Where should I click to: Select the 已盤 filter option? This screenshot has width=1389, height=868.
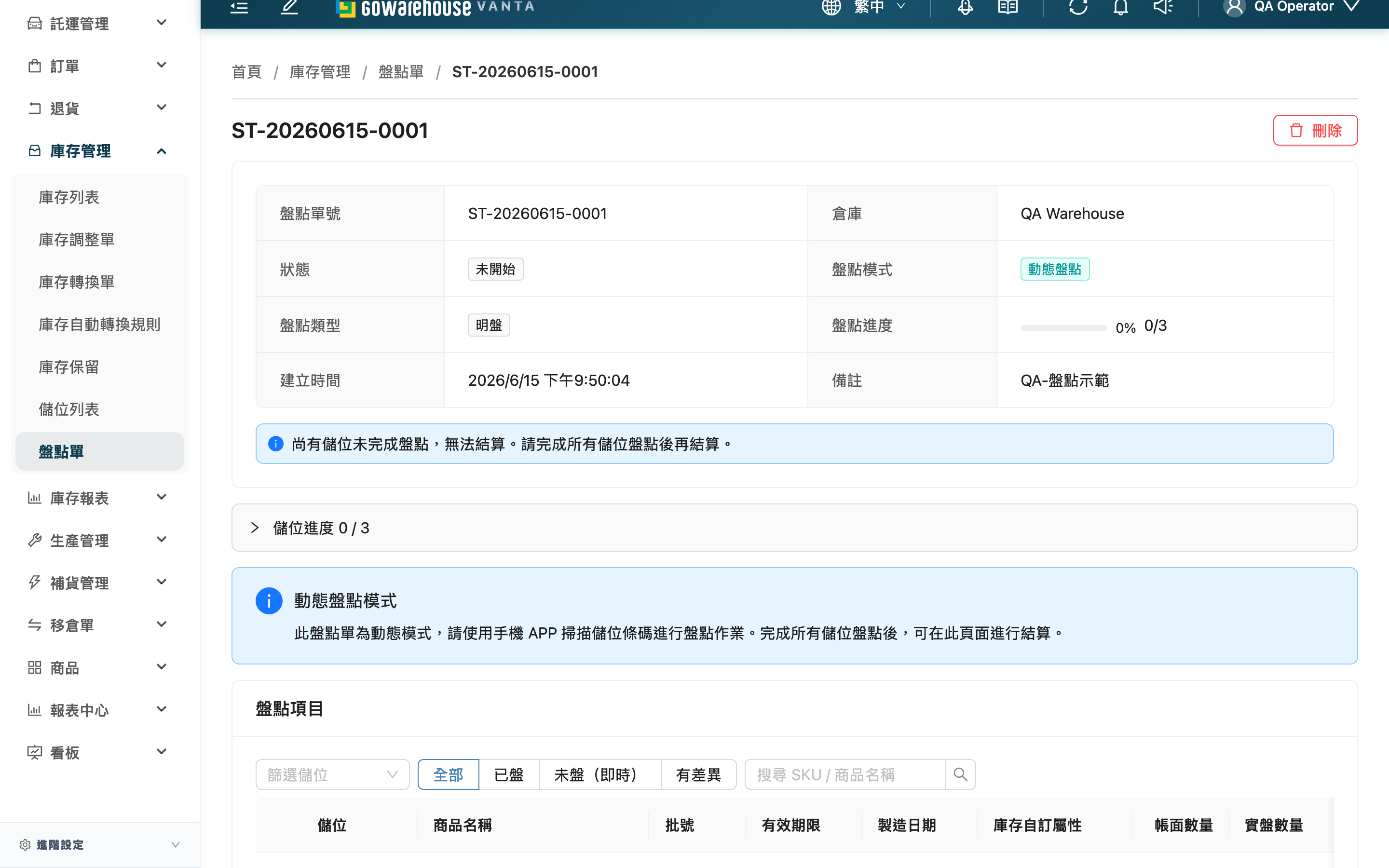[508, 774]
